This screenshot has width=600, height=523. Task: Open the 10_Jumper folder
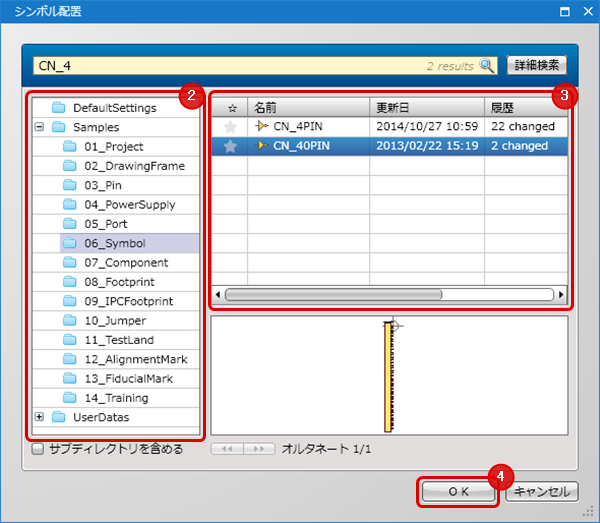(x=104, y=321)
